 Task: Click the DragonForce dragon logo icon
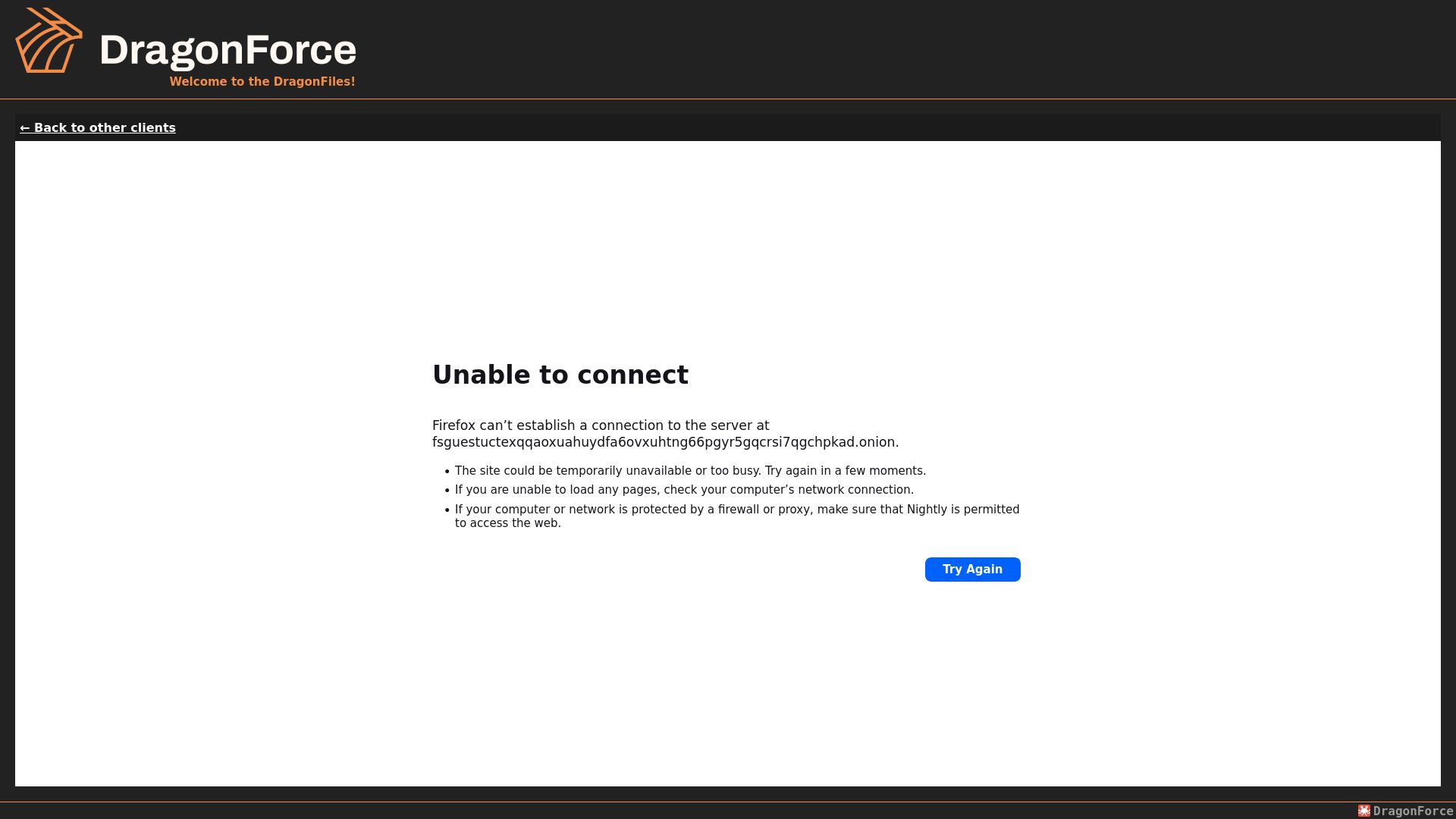click(49, 40)
